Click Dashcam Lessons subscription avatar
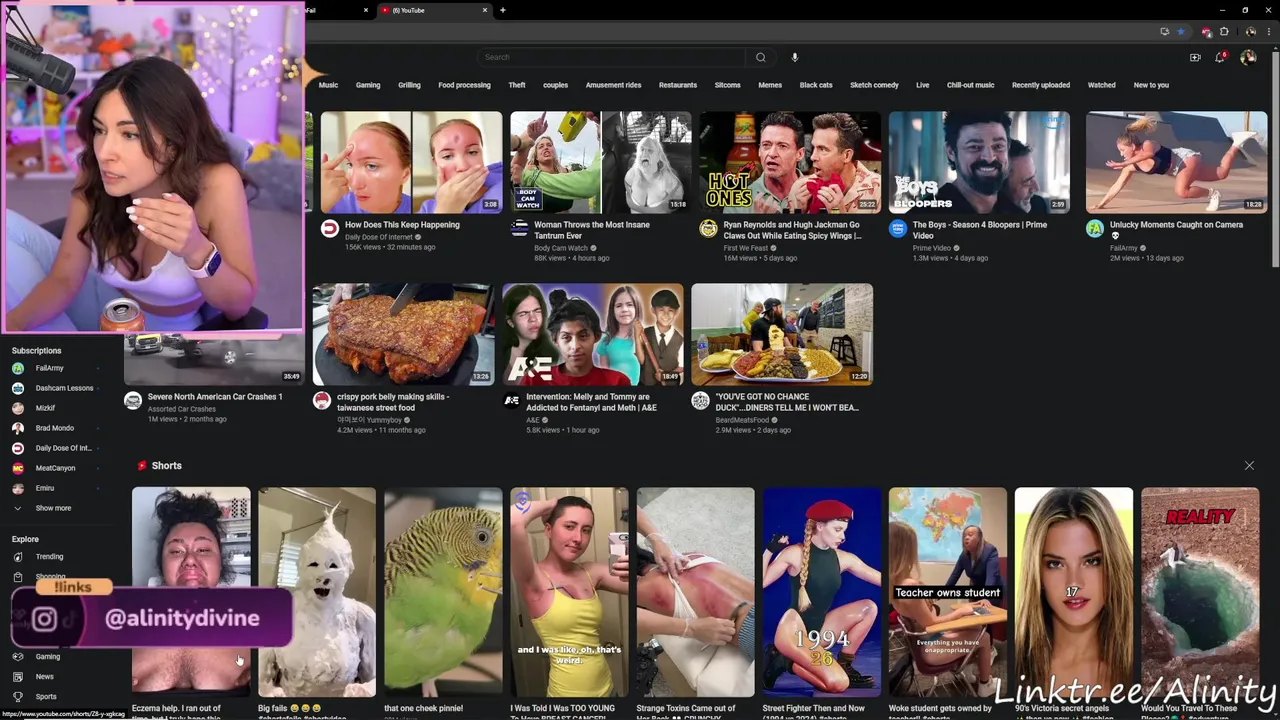Viewport: 1280px width, 720px height. pos(18,388)
